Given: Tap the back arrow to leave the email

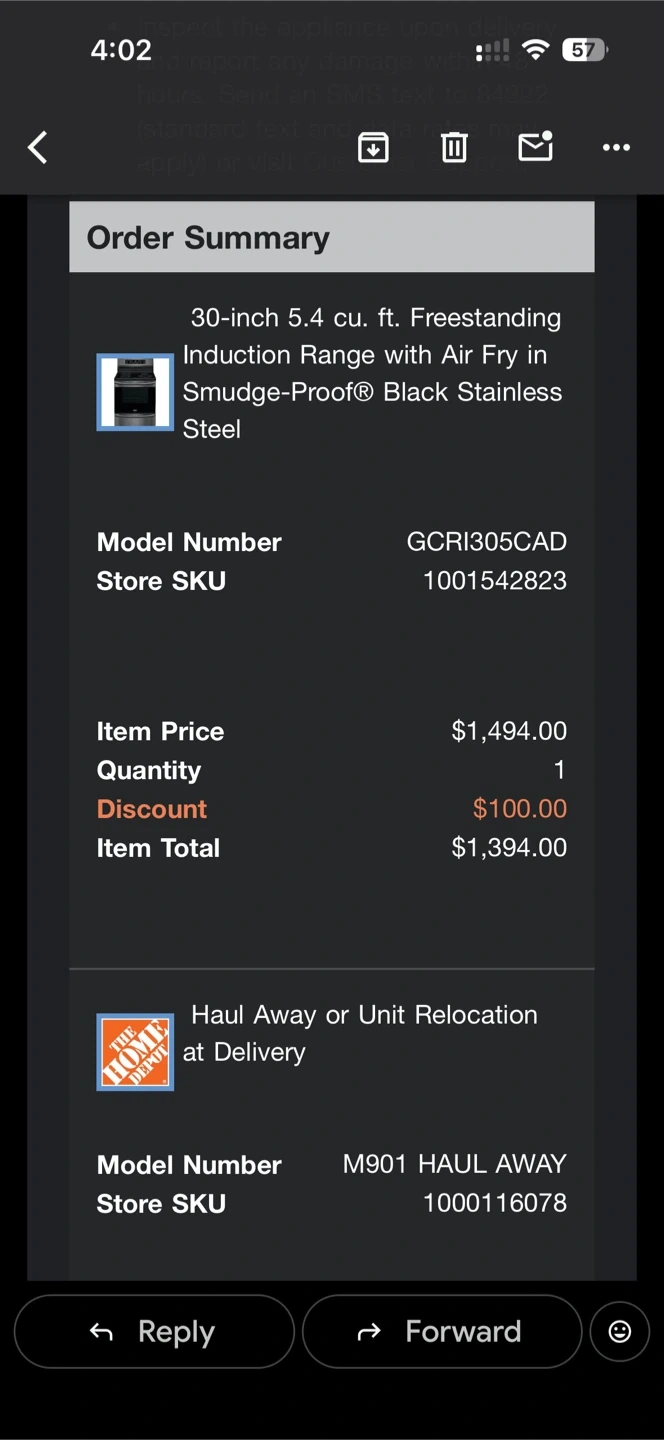Looking at the screenshot, I should (x=38, y=148).
